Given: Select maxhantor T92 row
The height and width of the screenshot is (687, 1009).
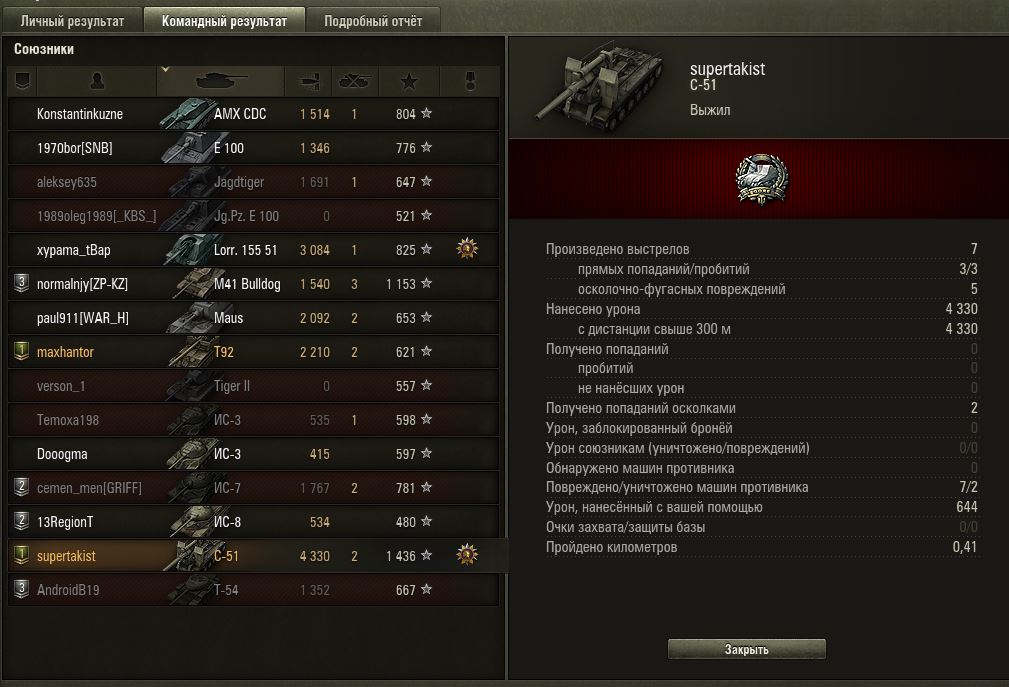Looking at the screenshot, I should click(254, 352).
